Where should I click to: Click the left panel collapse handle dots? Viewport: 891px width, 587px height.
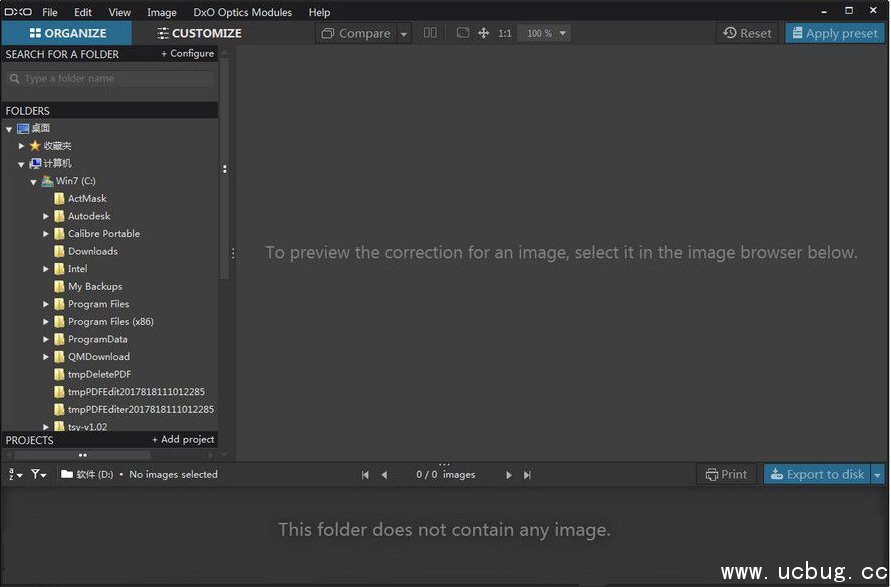pos(233,253)
